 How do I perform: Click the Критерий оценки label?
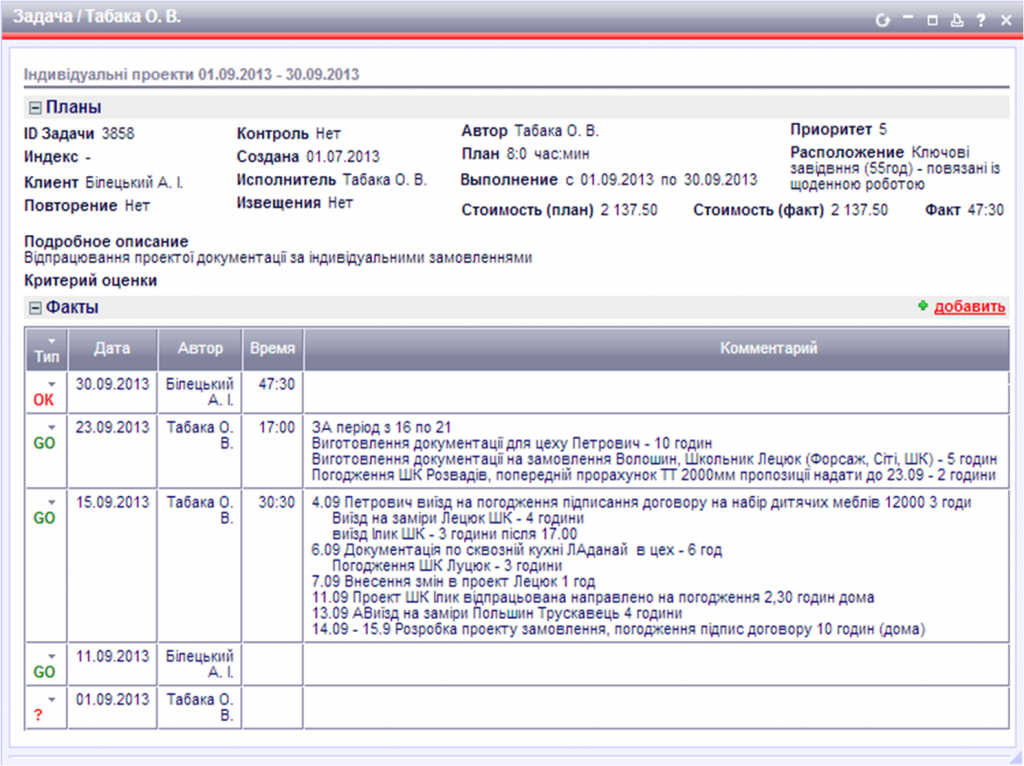[x=91, y=281]
